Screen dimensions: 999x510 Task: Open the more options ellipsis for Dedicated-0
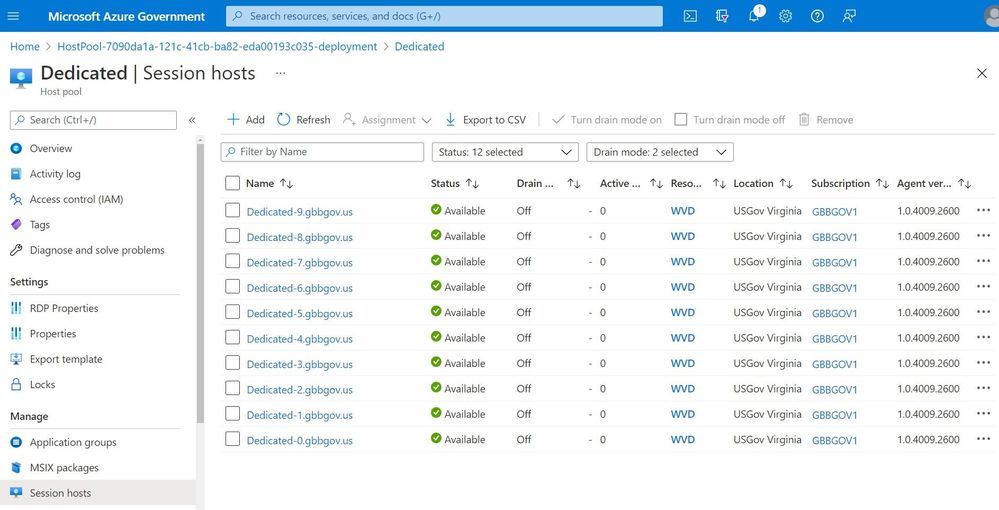pyautogui.click(x=983, y=439)
